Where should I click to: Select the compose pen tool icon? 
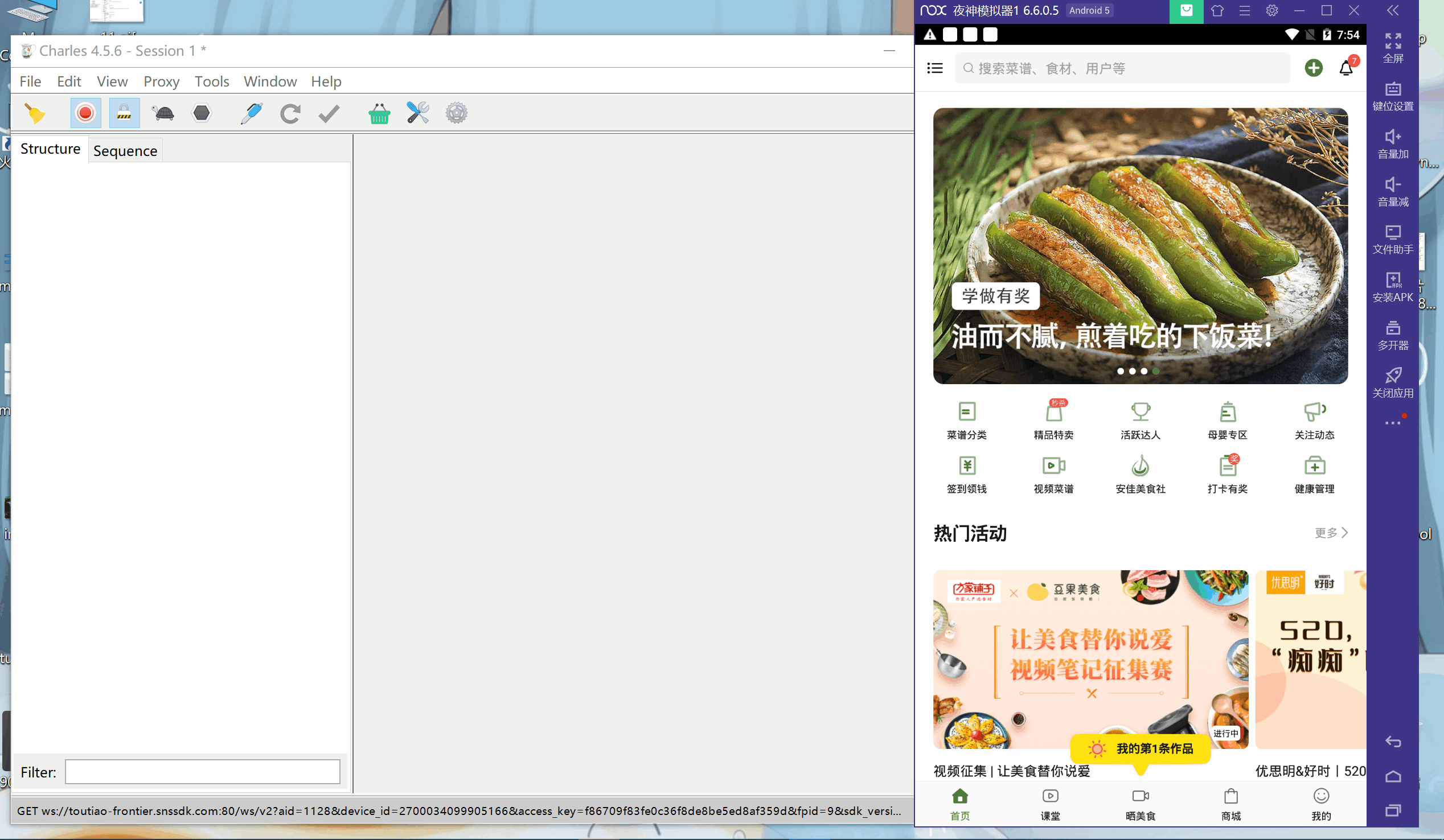tap(252, 113)
